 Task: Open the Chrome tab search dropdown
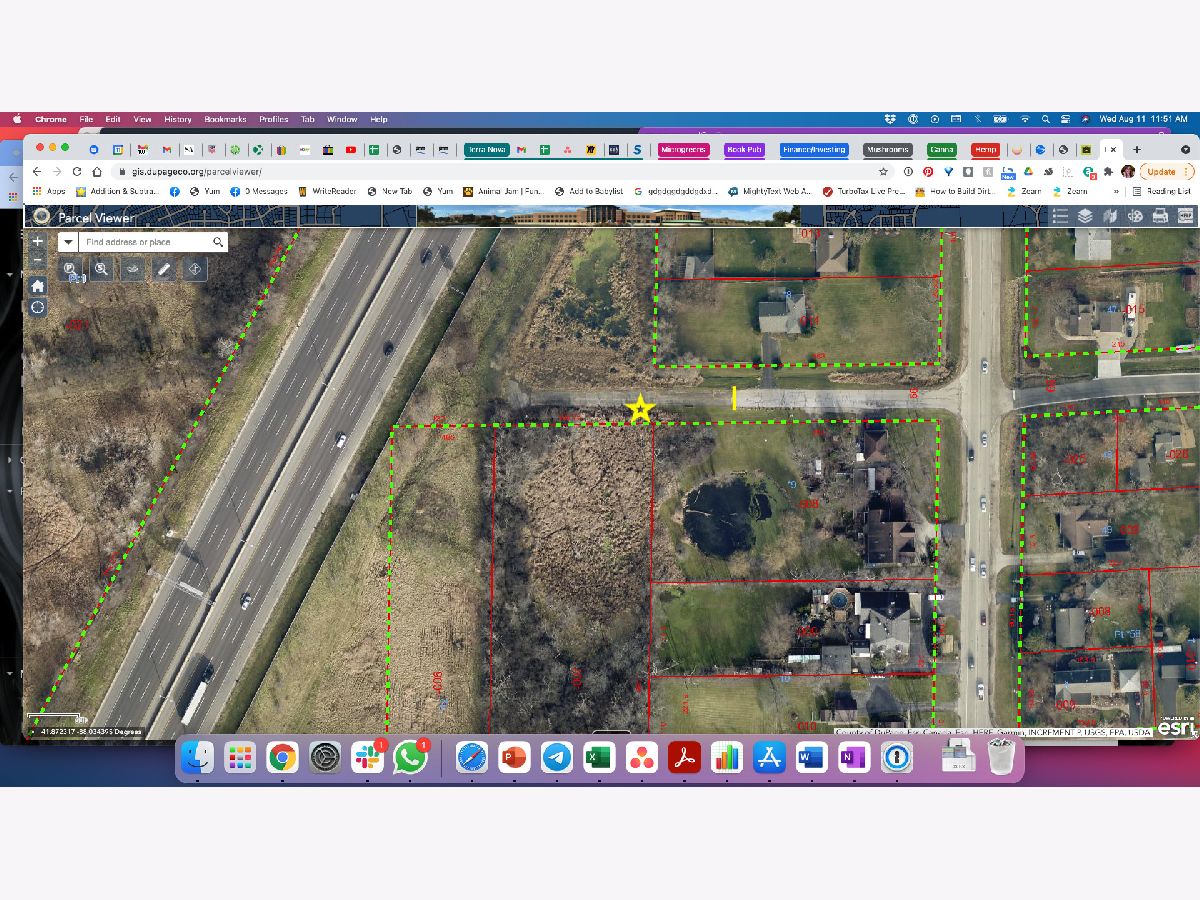pyautogui.click(x=1186, y=150)
